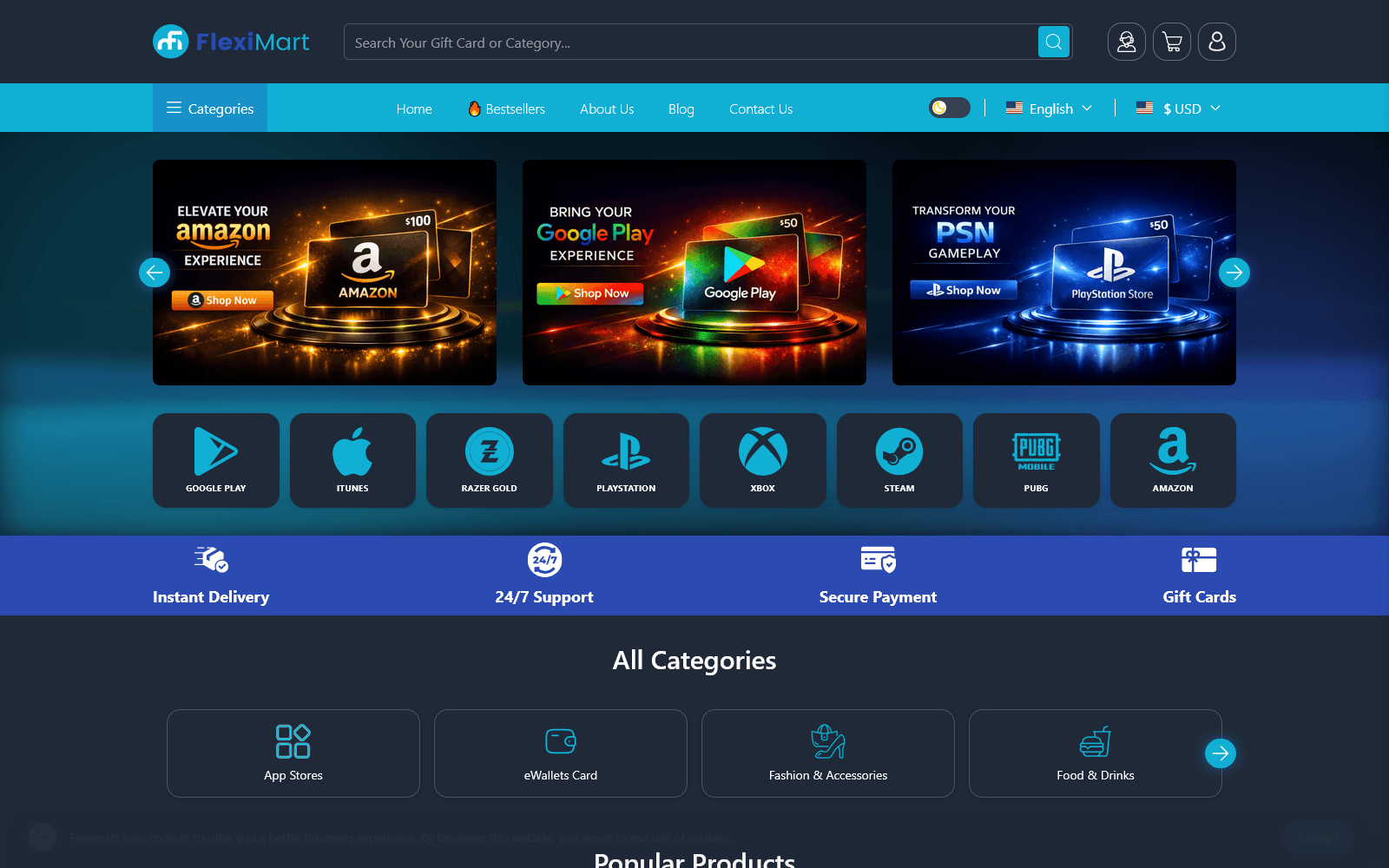This screenshot has width=1389, height=868.
Task: Click the search magnifier button
Action: (1054, 42)
